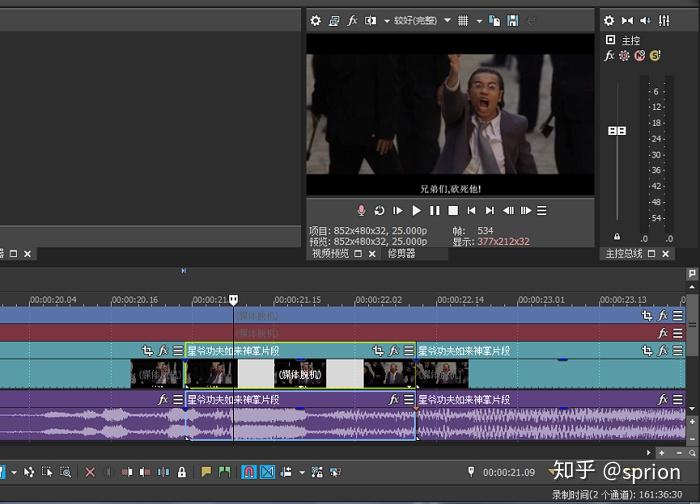The height and width of the screenshot is (504, 700).
Task: Undock the 主控总线 panel
Action: [651, 254]
